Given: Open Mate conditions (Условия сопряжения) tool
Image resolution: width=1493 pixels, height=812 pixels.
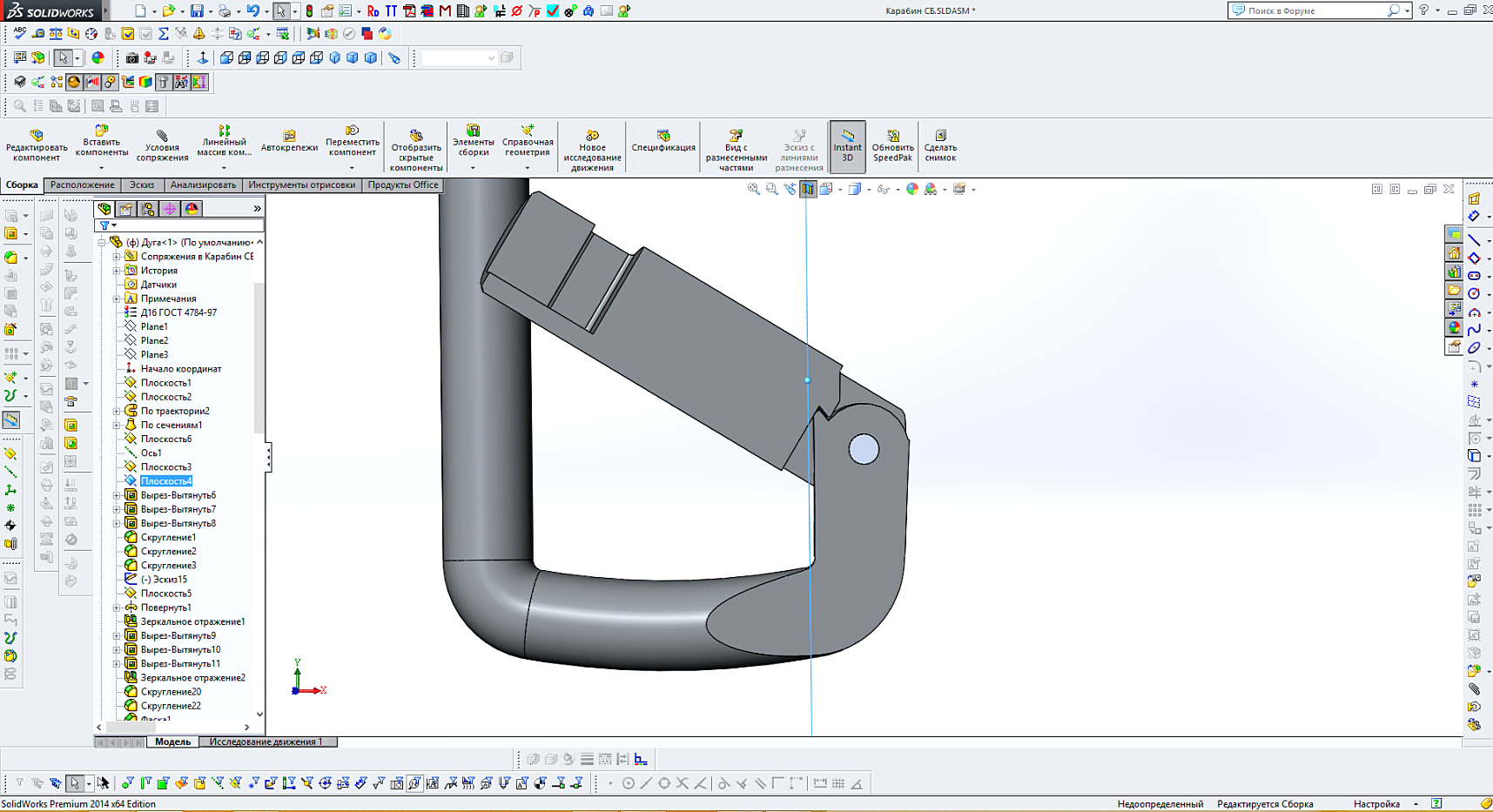Looking at the screenshot, I should (162, 145).
